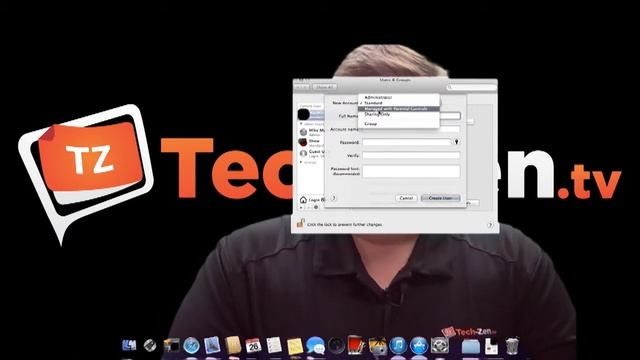The height and width of the screenshot is (360, 640).
Task: Open the brown Contacts book in Dock
Action: pyautogui.click(x=233, y=345)
